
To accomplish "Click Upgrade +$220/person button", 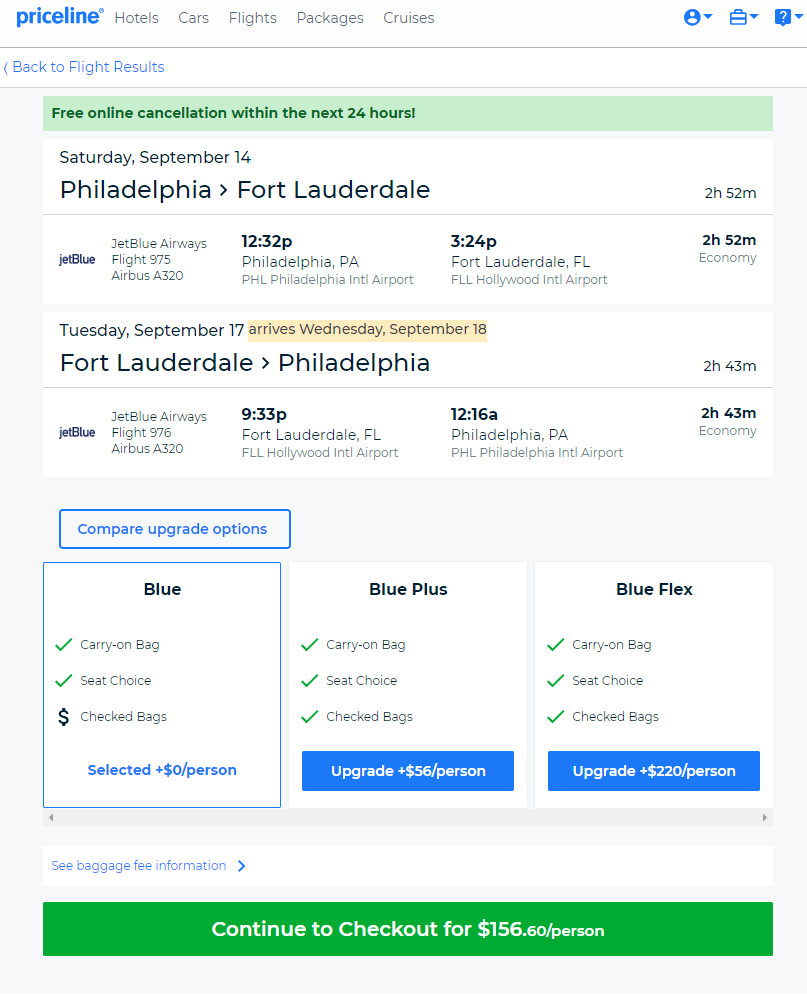I will pyautogui.click(x=654, y=771).
